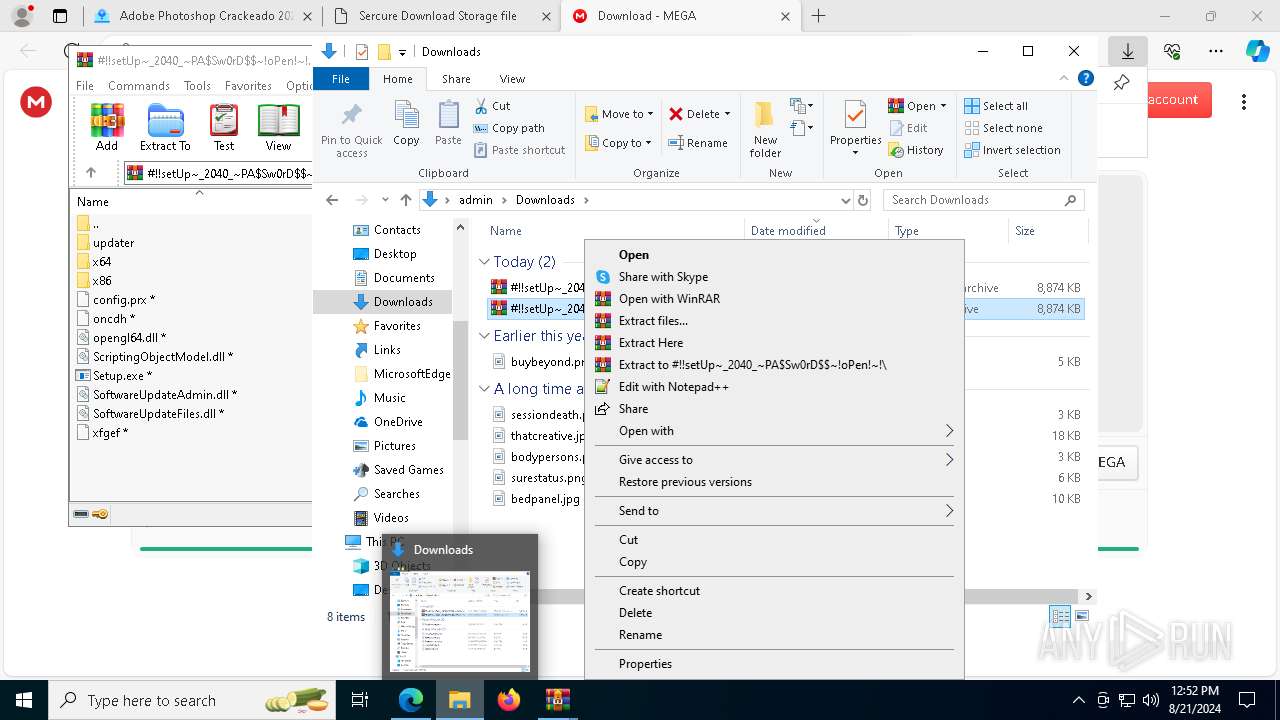Choose Delete in context menu
Viewport: 1280px width, 720px height.
[773, 613]
